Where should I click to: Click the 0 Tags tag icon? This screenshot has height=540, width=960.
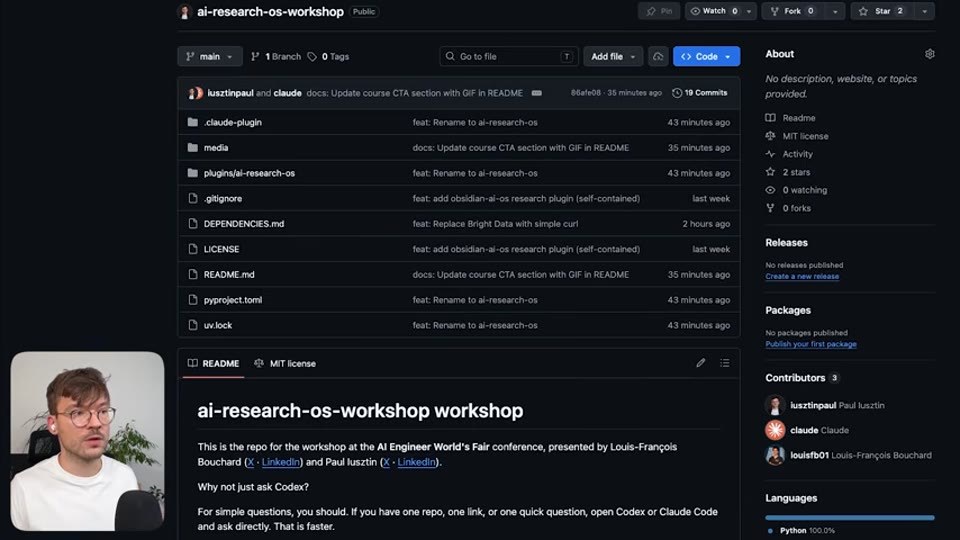click(x=312, y=56)
